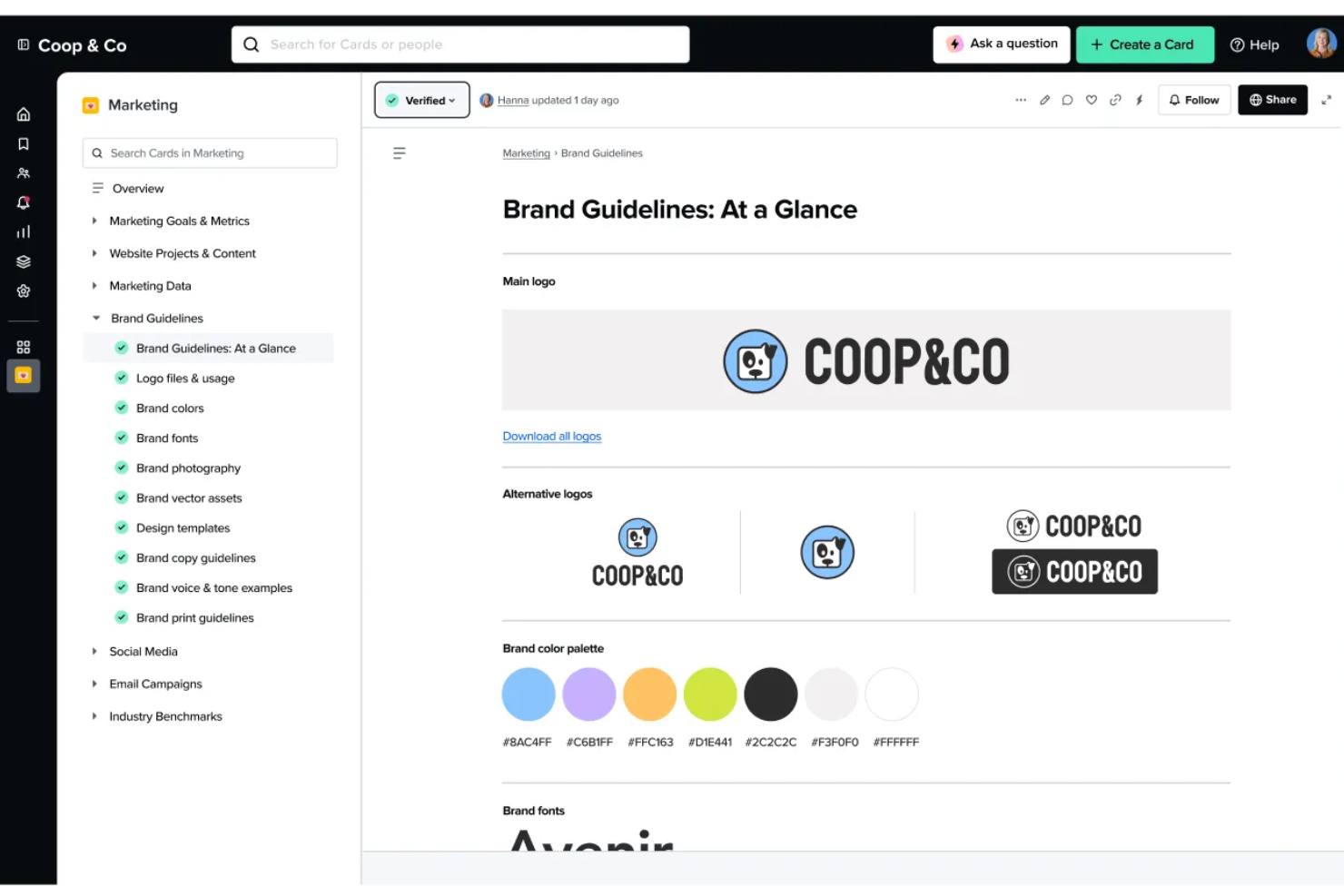Click the dark-background COOP&CO alternative logo
This screenshot has height=896, width=1344.
[1075, 572]
